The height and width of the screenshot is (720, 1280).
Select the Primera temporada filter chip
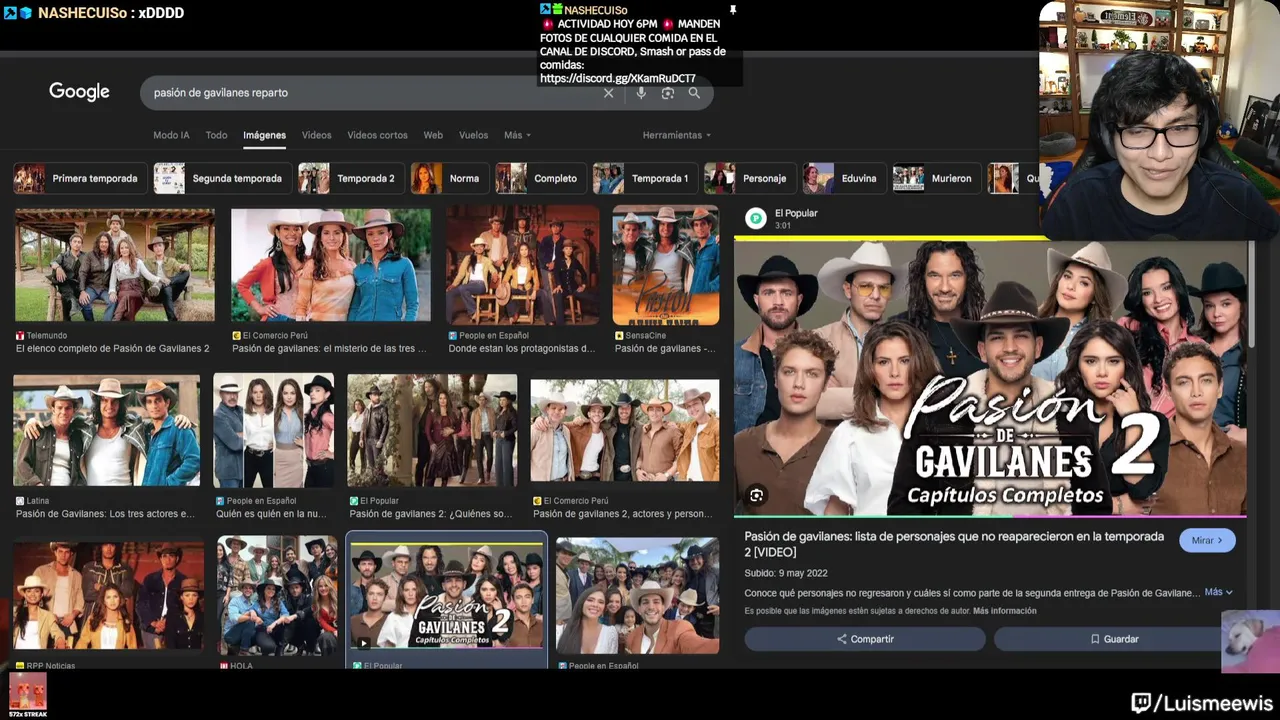pos(80,178)
